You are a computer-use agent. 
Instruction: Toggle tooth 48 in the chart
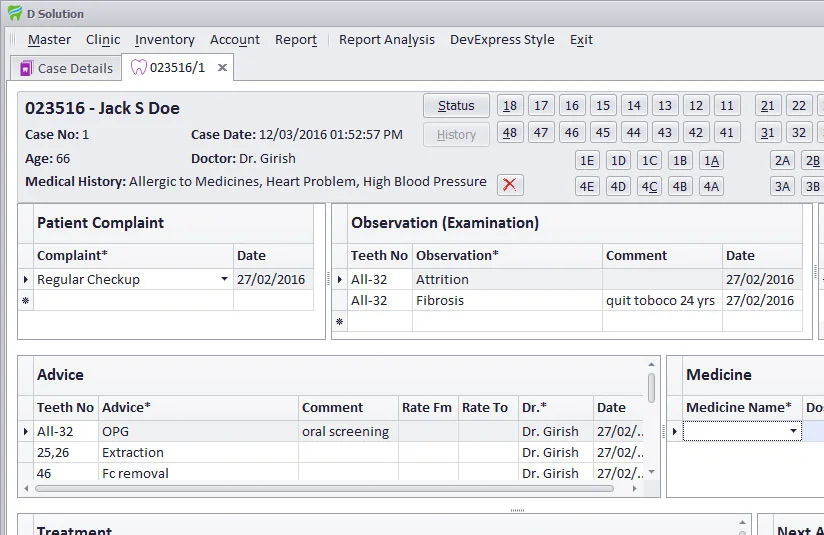(x=510, y=133)
